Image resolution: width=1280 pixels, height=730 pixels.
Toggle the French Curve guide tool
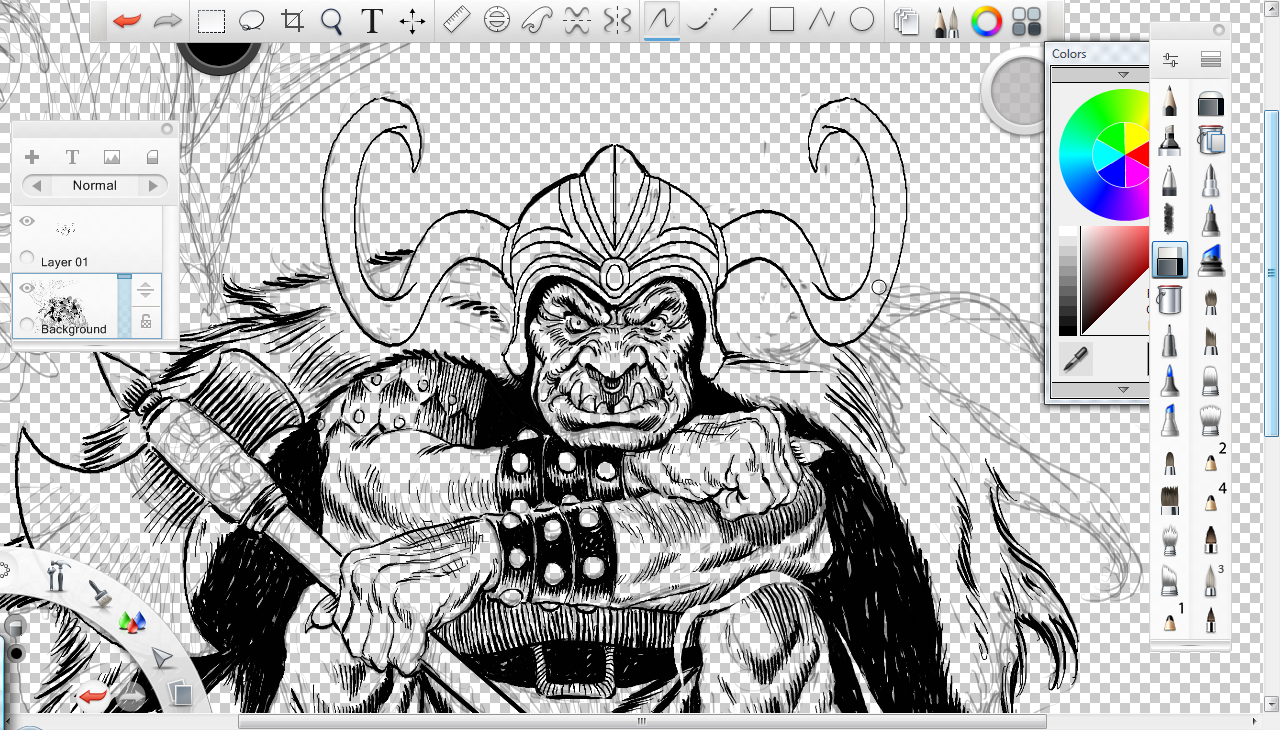tap(538, 20)
